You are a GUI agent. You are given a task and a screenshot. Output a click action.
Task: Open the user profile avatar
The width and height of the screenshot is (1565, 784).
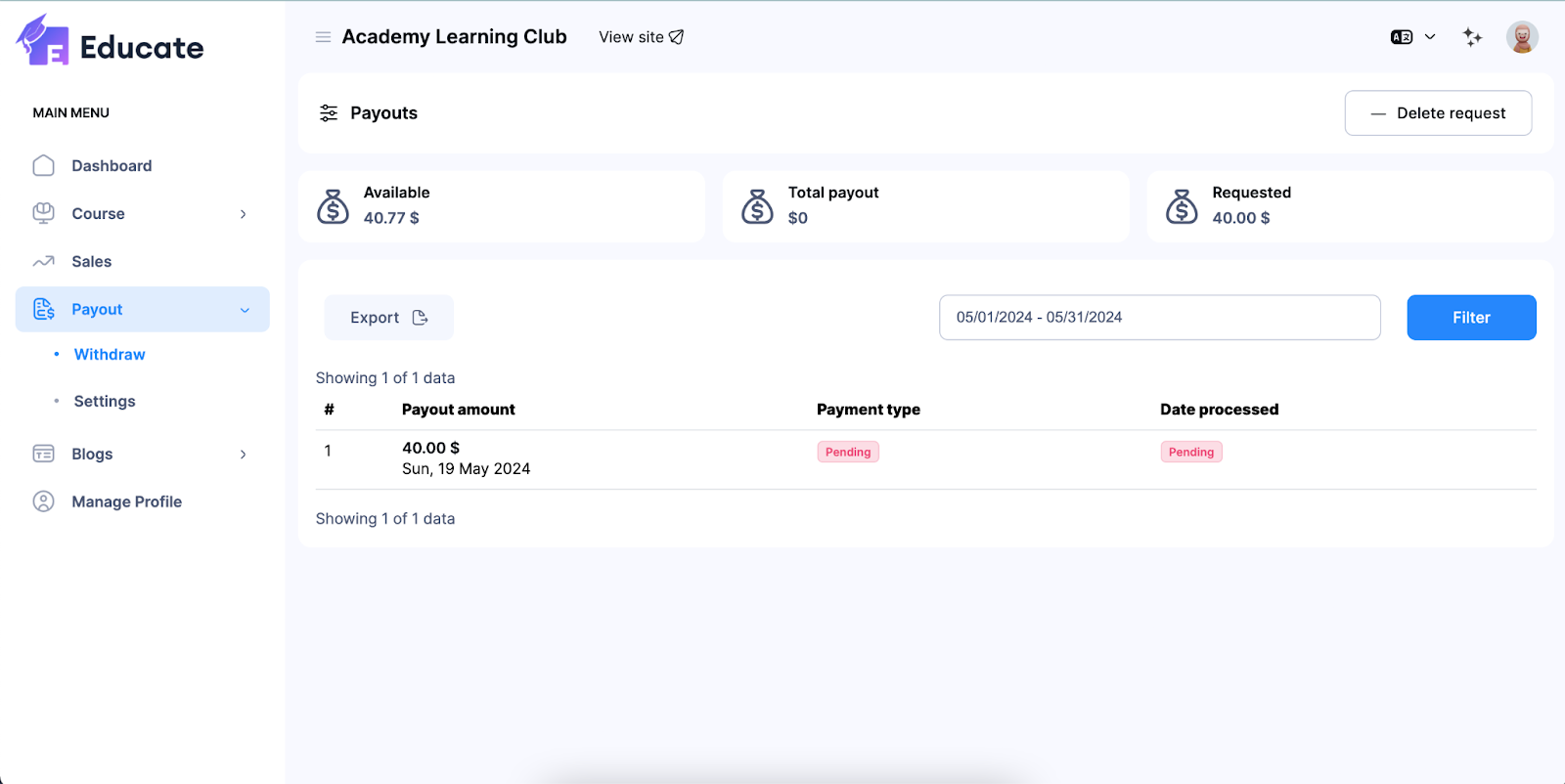coord(1521,37)
